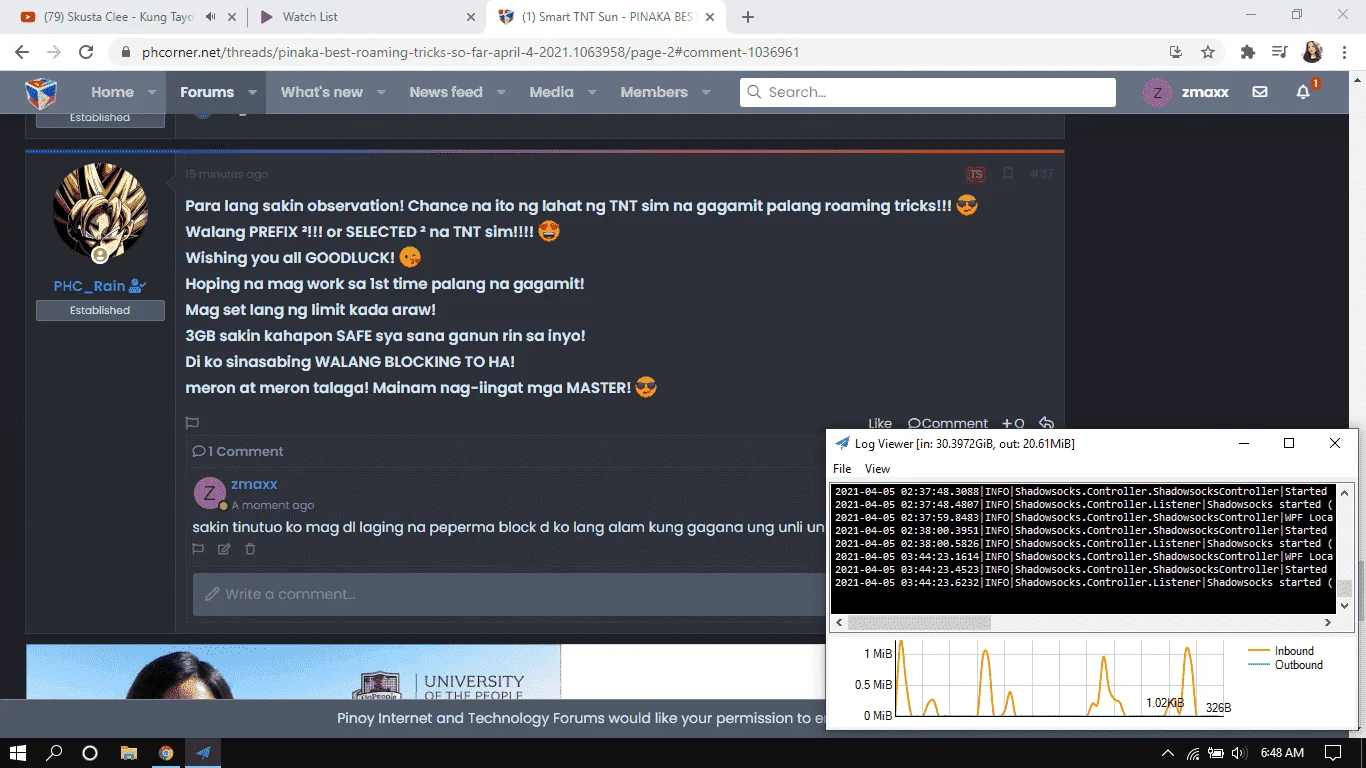Open the Chrome profile avatar
This screenshot has width=1366, height=768.
click(x=1312, y=52)
